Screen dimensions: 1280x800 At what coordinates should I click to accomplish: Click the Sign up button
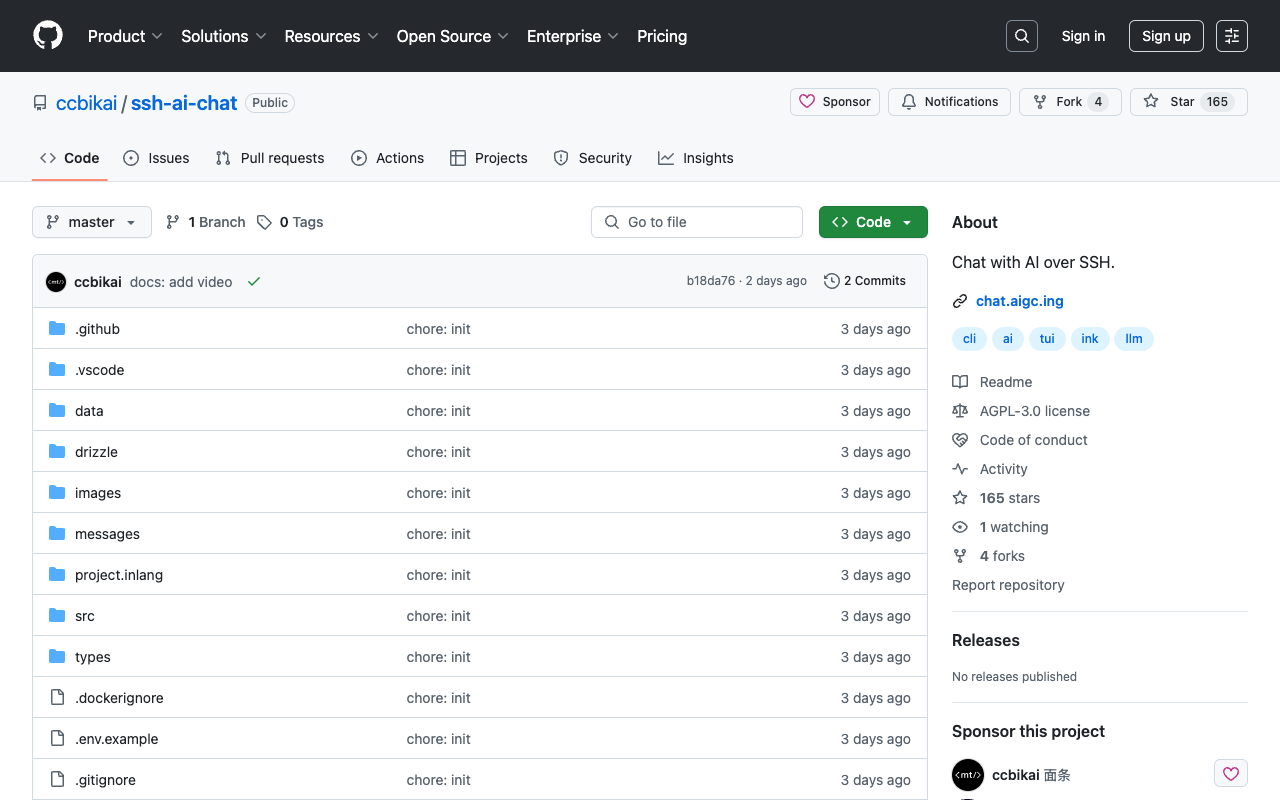tap(1166, 36)
